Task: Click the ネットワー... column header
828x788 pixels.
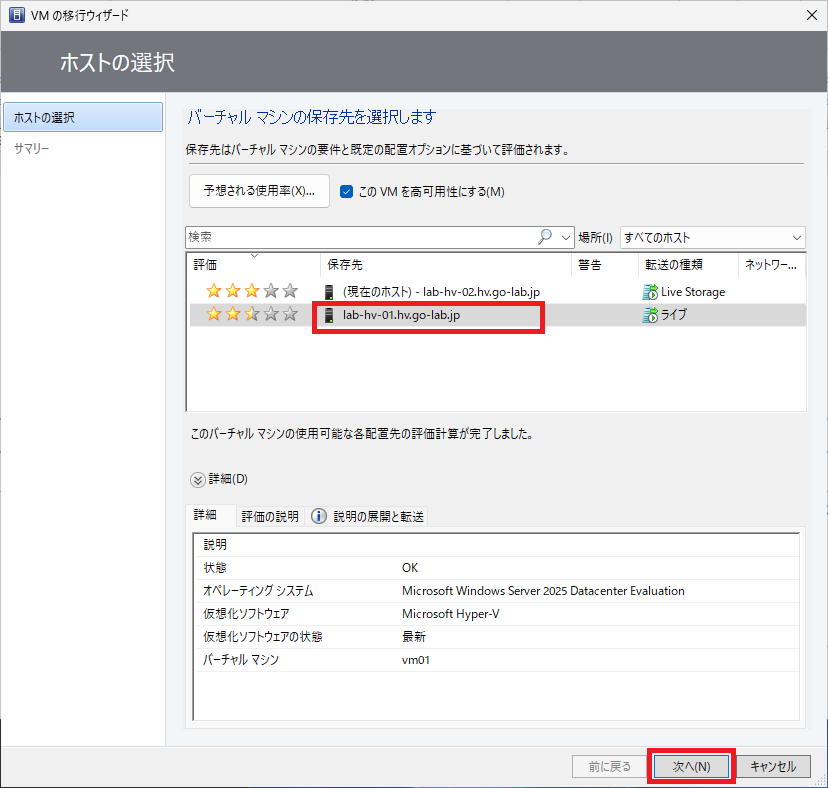Action: coord(771,265)
